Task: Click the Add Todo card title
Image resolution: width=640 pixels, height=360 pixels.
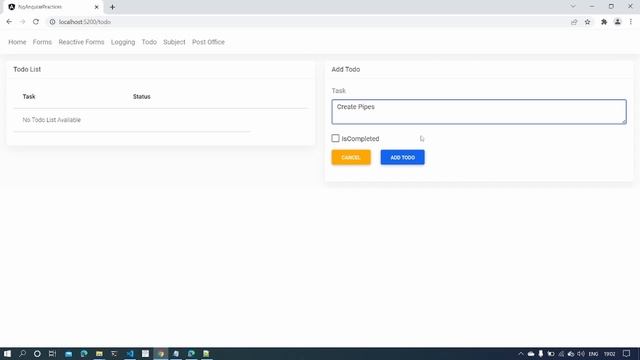Action: point(346,69)
